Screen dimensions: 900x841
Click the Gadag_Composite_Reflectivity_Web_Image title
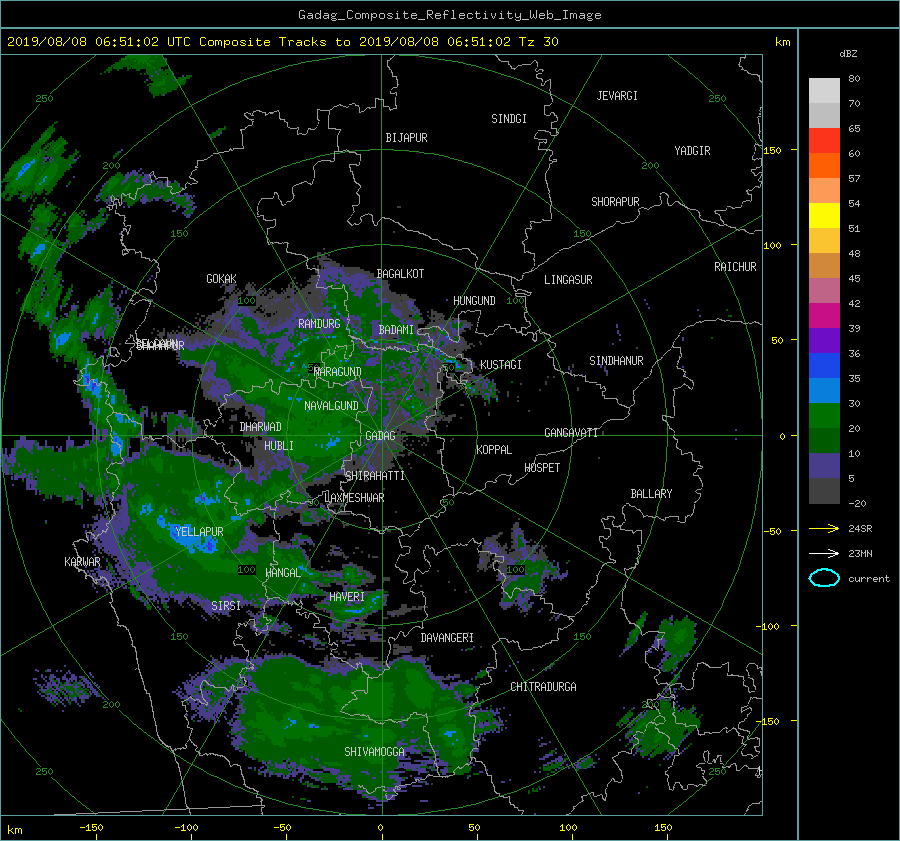pos(450,15)
